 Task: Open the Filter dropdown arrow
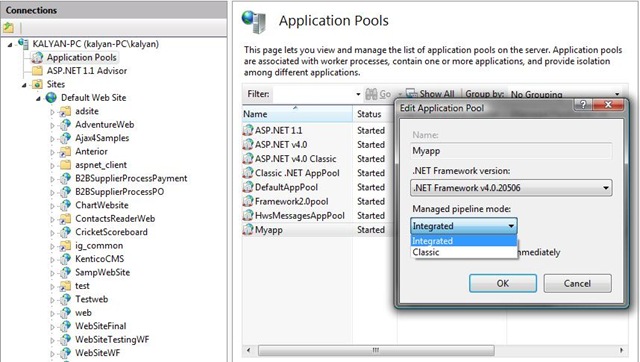358,94
